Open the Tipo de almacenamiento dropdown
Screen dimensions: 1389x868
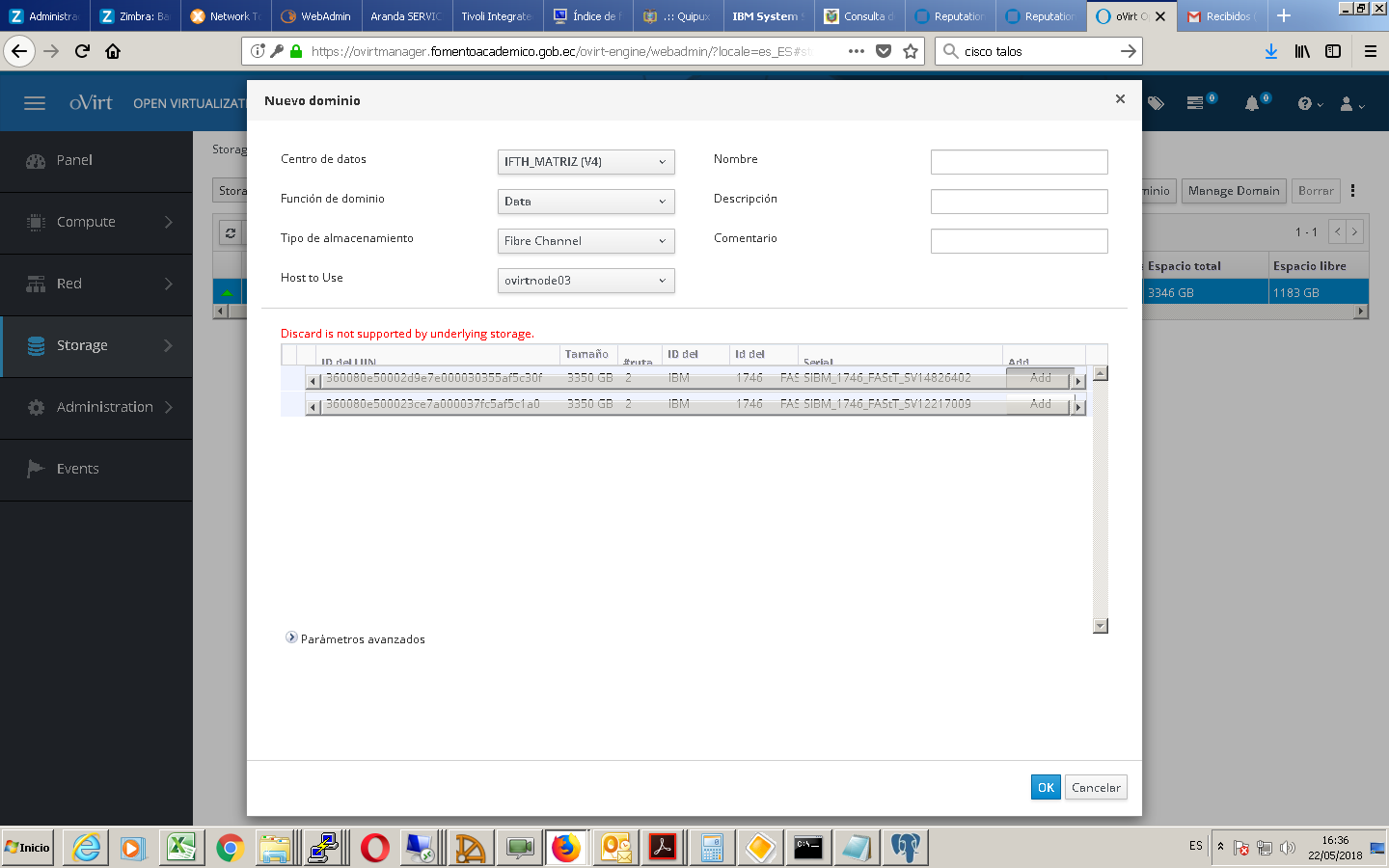(586, 241)
